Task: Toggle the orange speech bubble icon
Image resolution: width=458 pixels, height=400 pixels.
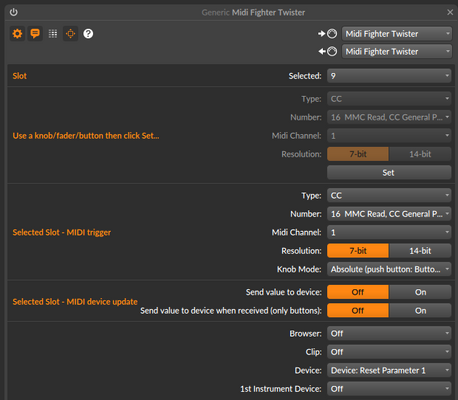Action: pos(35,34)
